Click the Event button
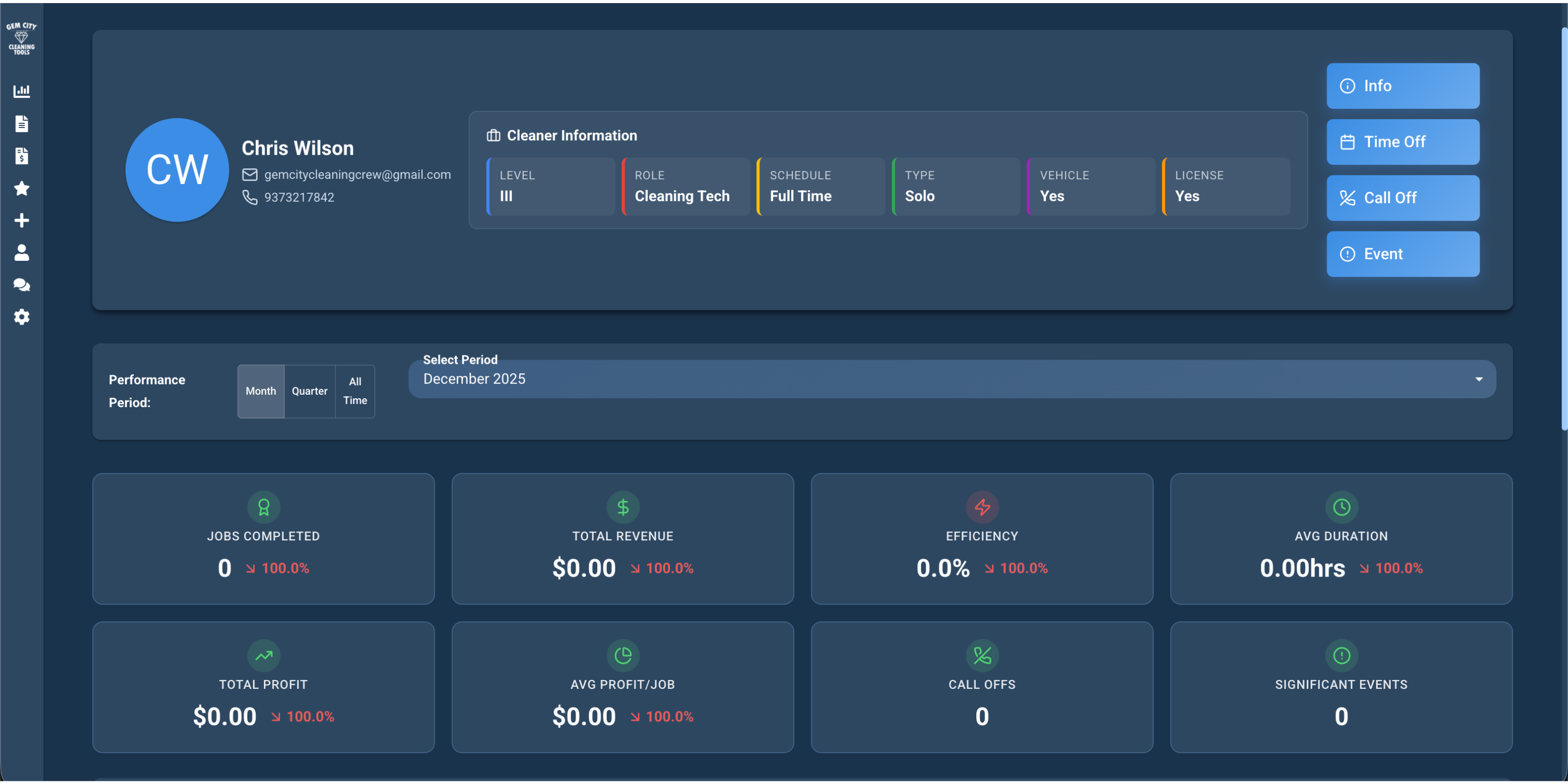 pyautogui.click(x=1402, y=254)
